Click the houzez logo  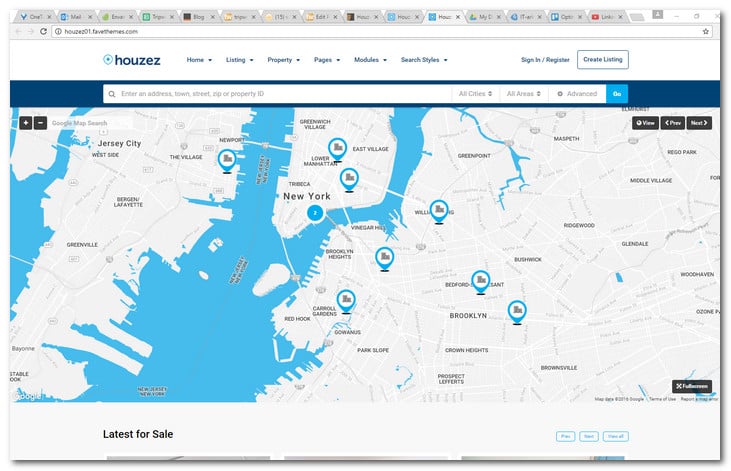point(131,60)
